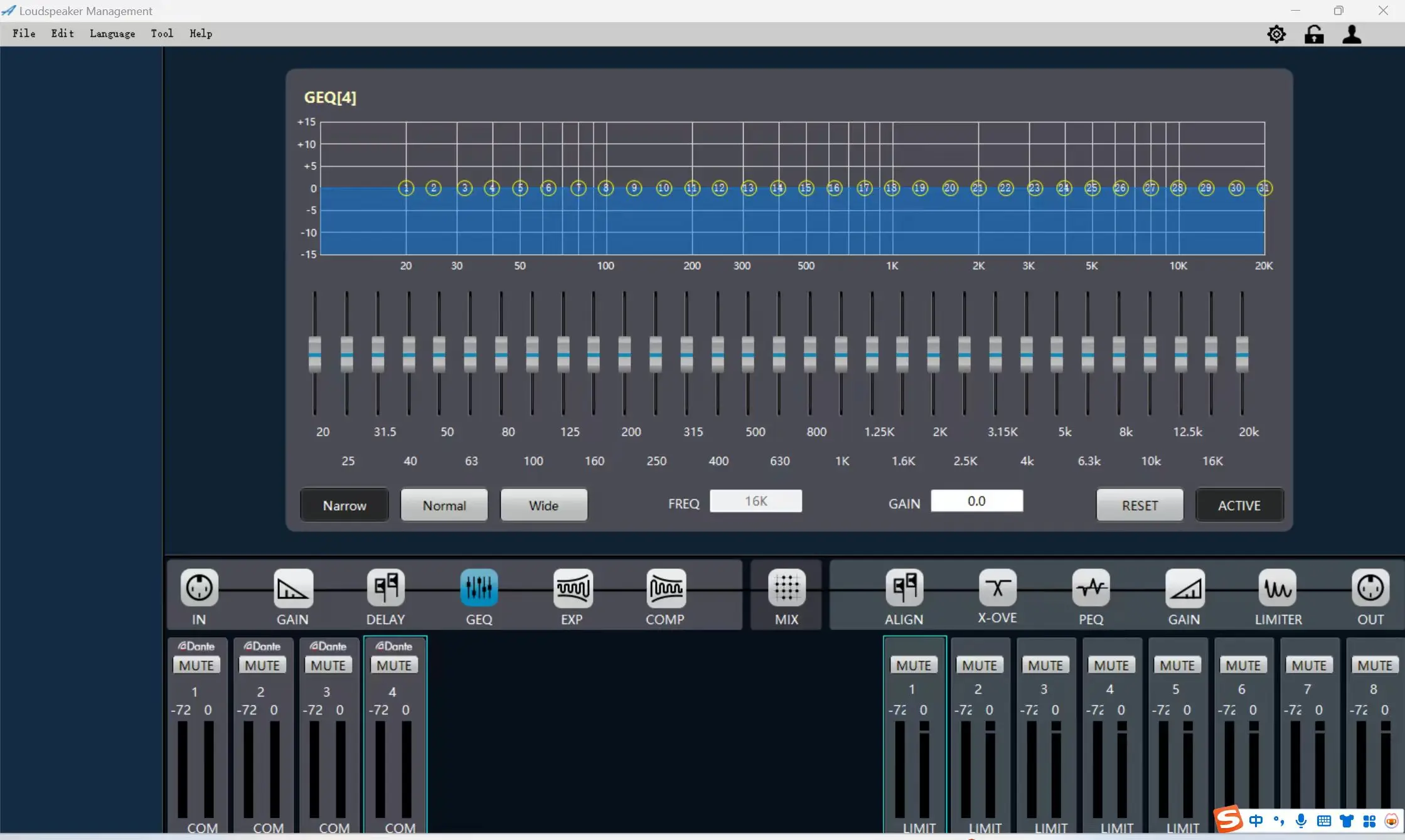Click the 1K GEQ fader

841,354
